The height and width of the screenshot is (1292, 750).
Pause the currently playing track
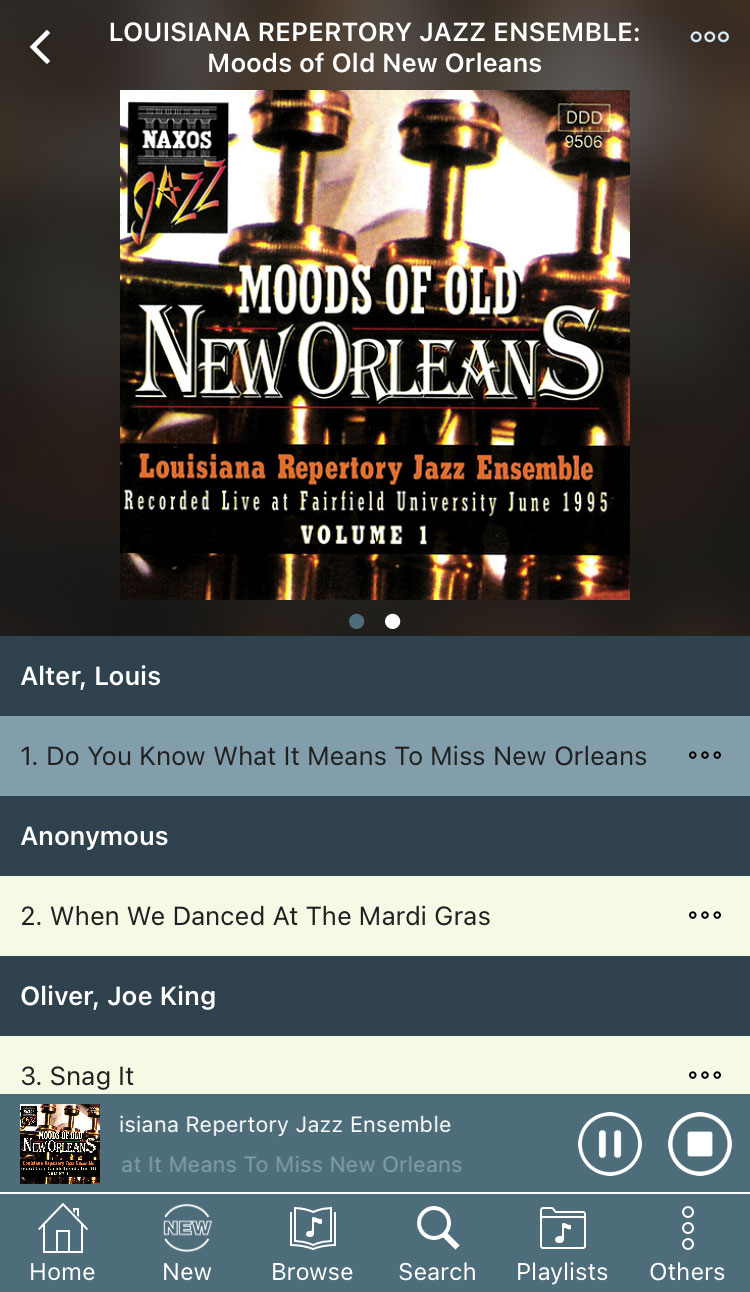pyautogui.click(x=610, y=1143)
